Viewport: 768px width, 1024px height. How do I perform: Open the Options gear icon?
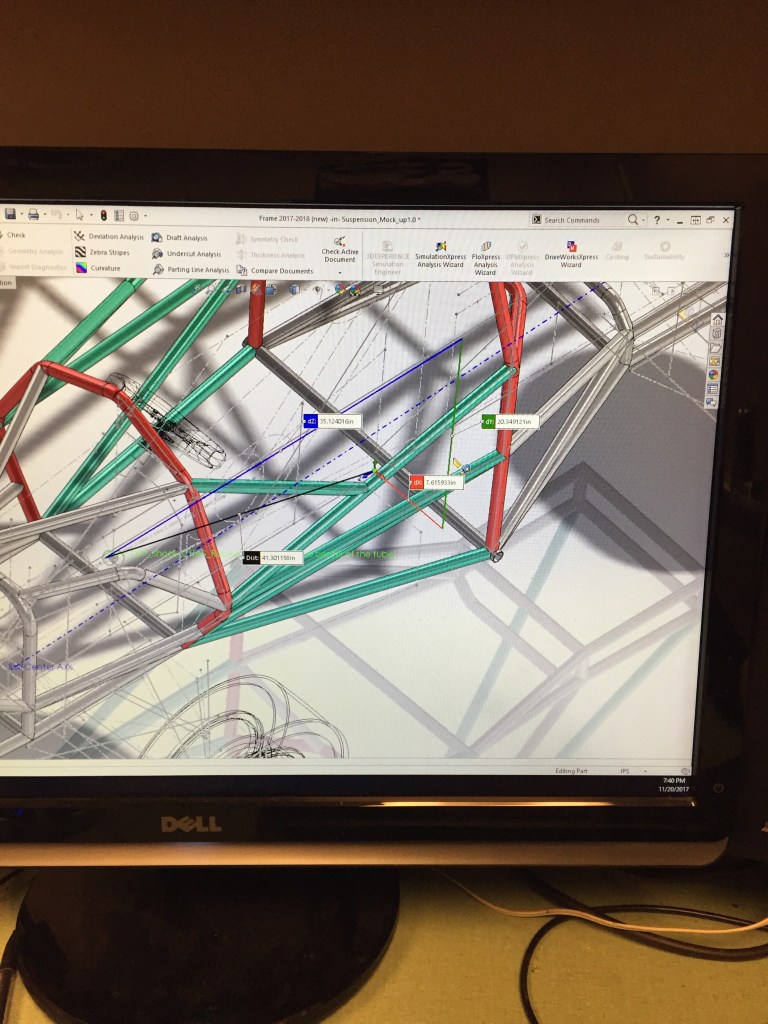[x=133, y=215]
